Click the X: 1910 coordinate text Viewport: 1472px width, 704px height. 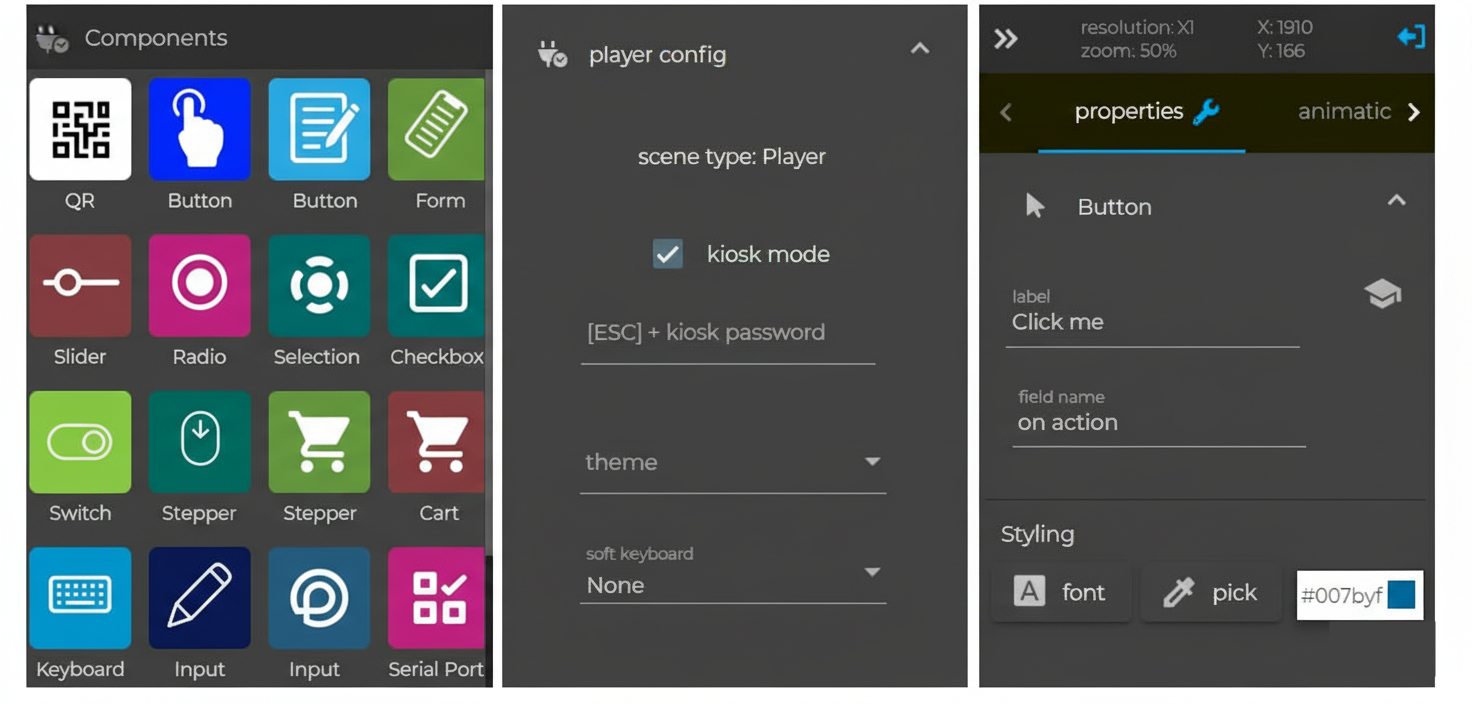click(x=1284, y=28)
